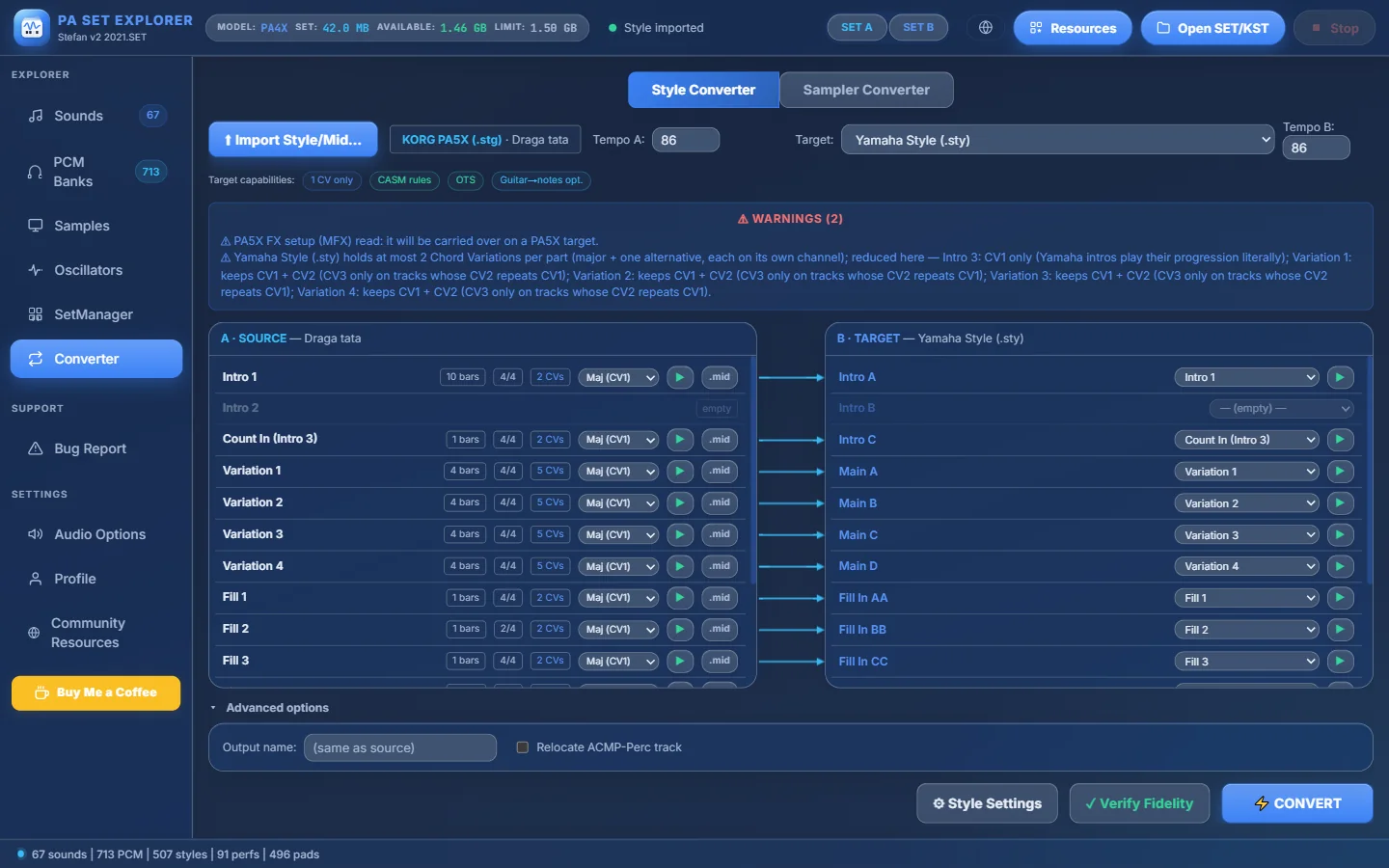
Task: Open Oscillators page
Action: (96, 270)
